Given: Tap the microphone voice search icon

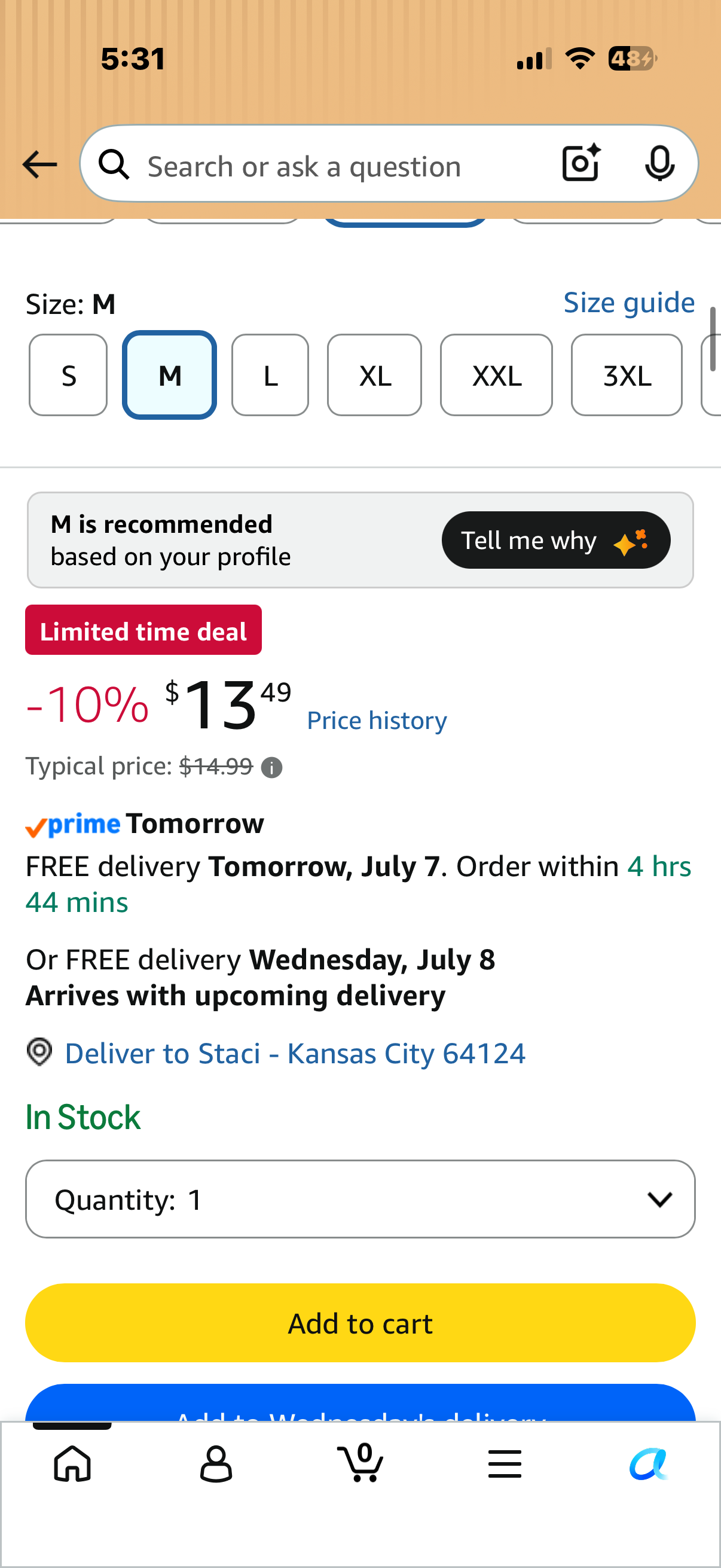Looking at the screenshot, I should [659, 164].
